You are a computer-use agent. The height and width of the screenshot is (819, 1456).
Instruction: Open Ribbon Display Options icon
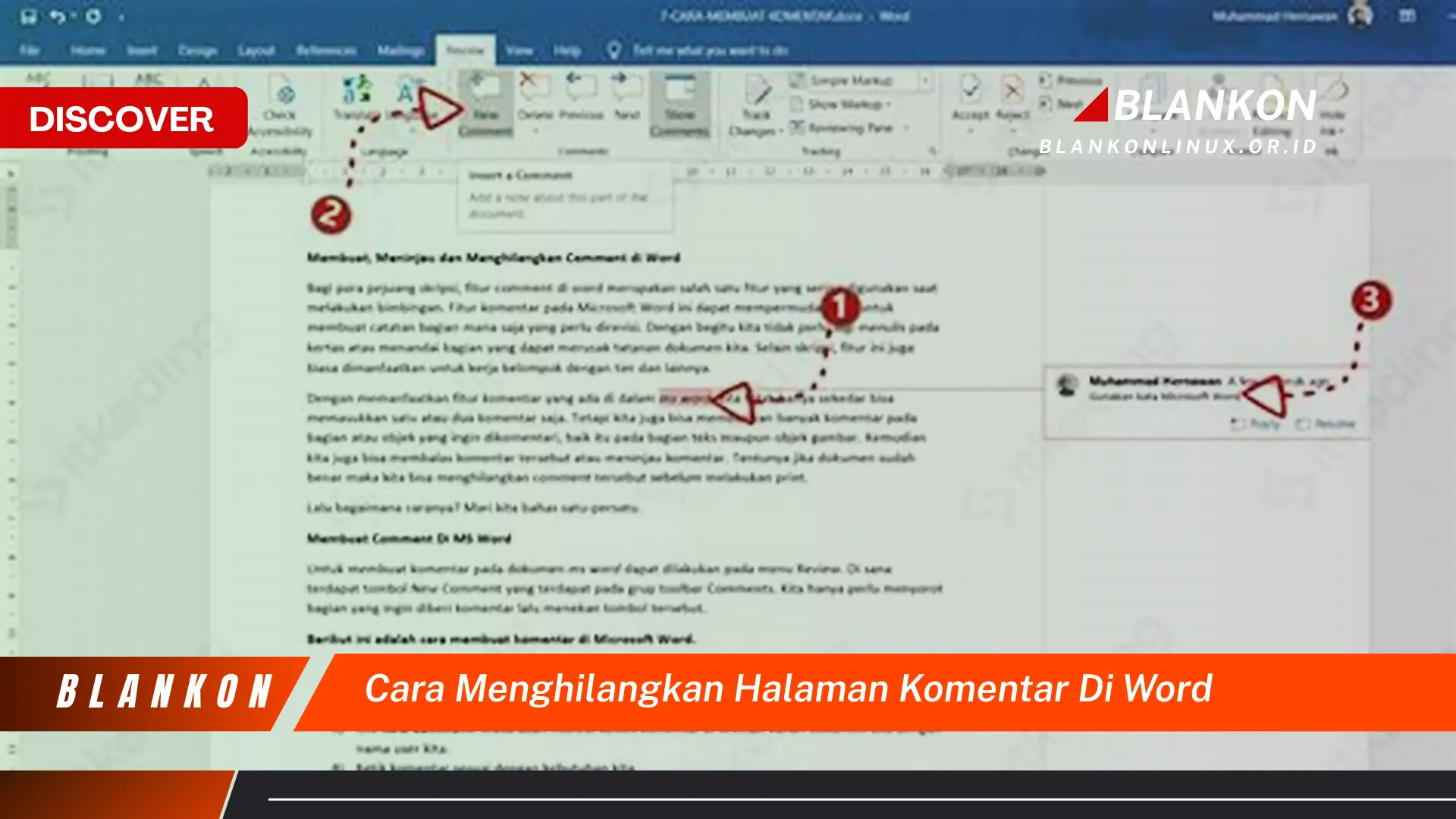coord(1407,16)
